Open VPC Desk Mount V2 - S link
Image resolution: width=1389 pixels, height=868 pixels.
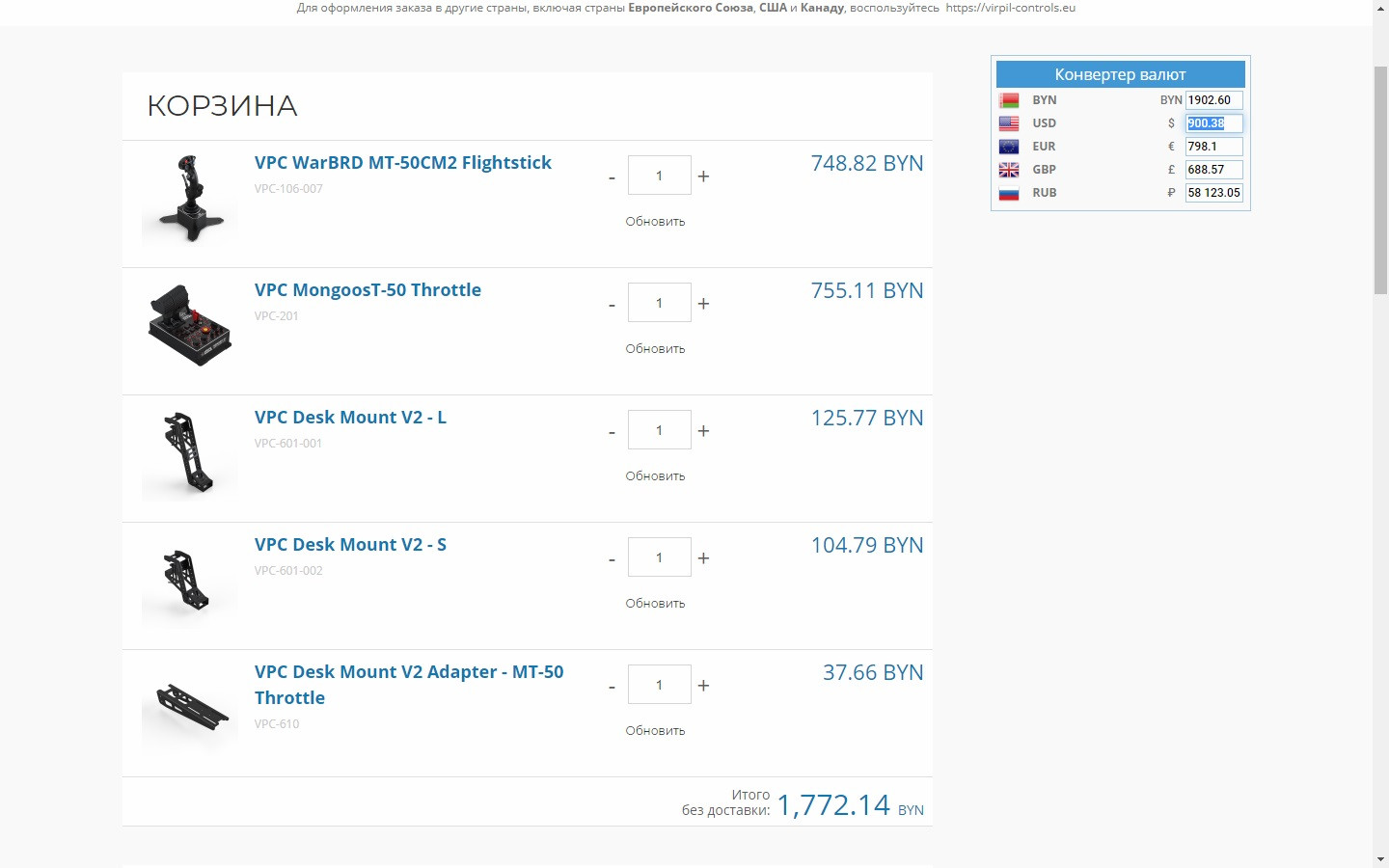tap(350, 545)
